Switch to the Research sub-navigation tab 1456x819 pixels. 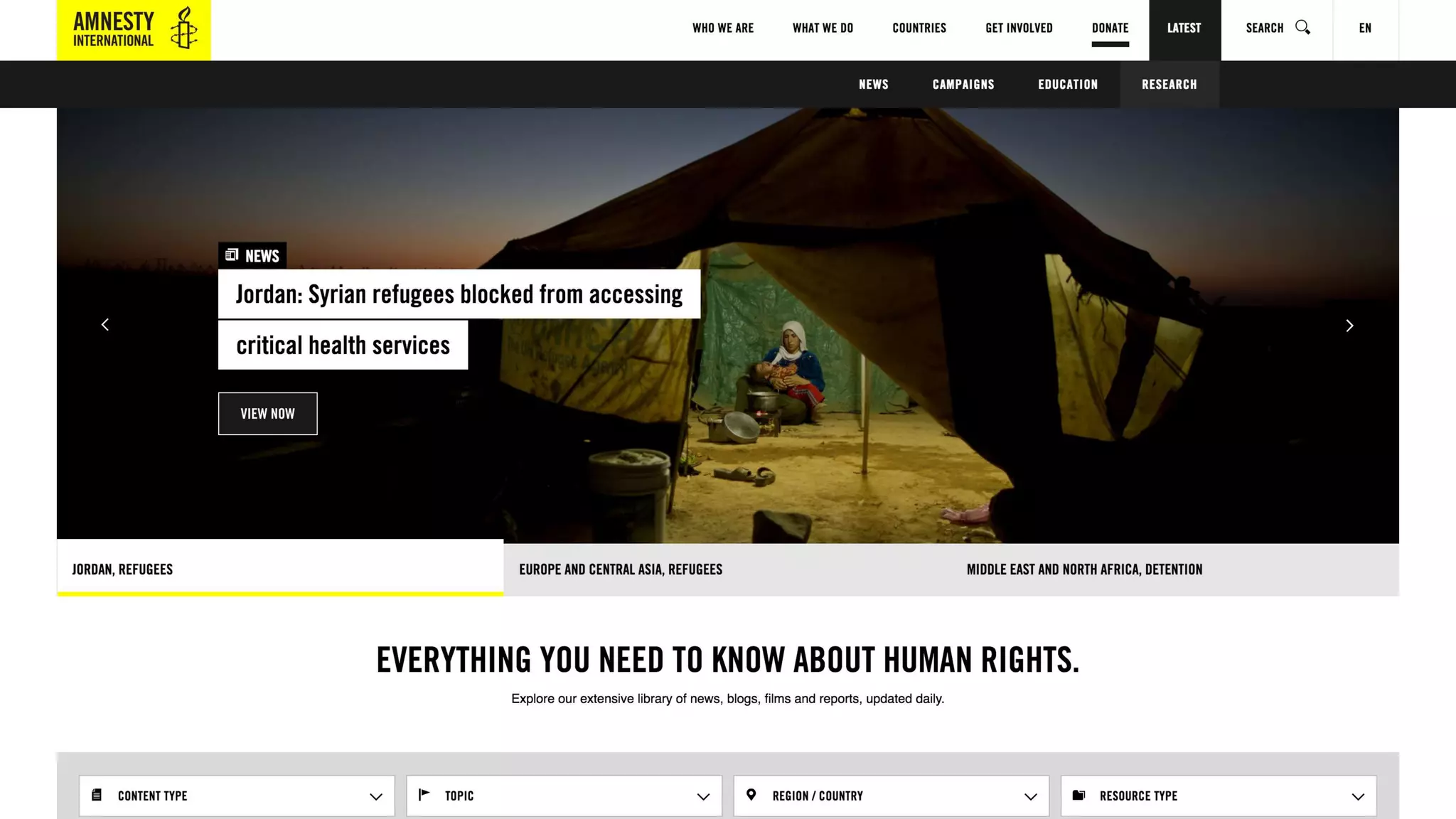(x=1169, y=84)
